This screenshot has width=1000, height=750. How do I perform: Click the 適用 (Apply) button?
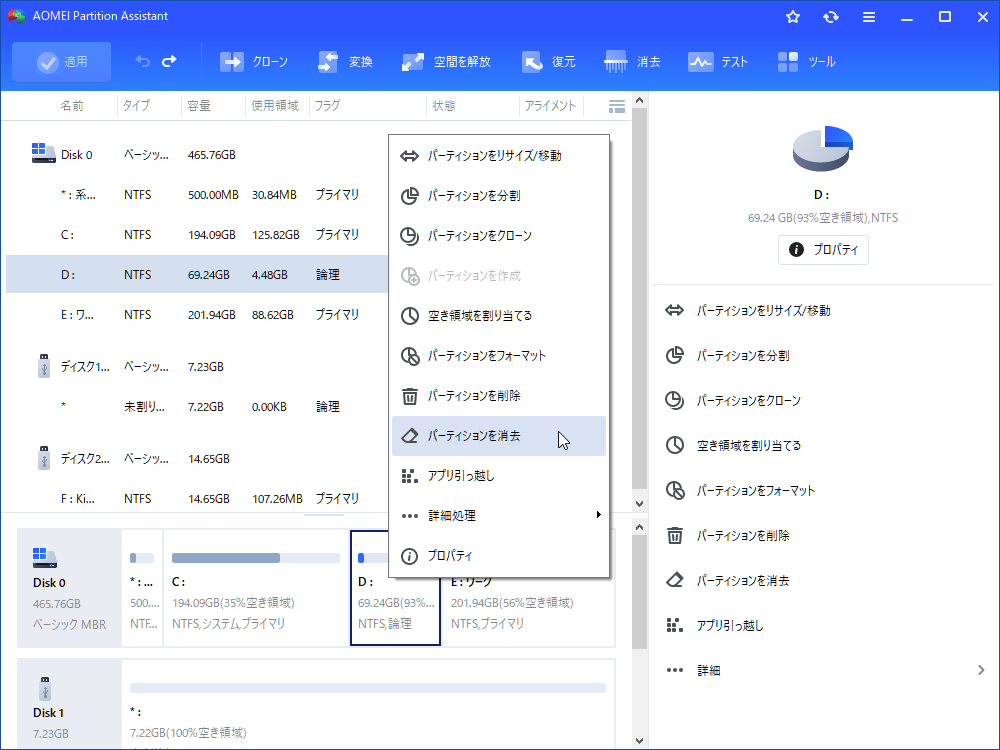pos(61,62)
